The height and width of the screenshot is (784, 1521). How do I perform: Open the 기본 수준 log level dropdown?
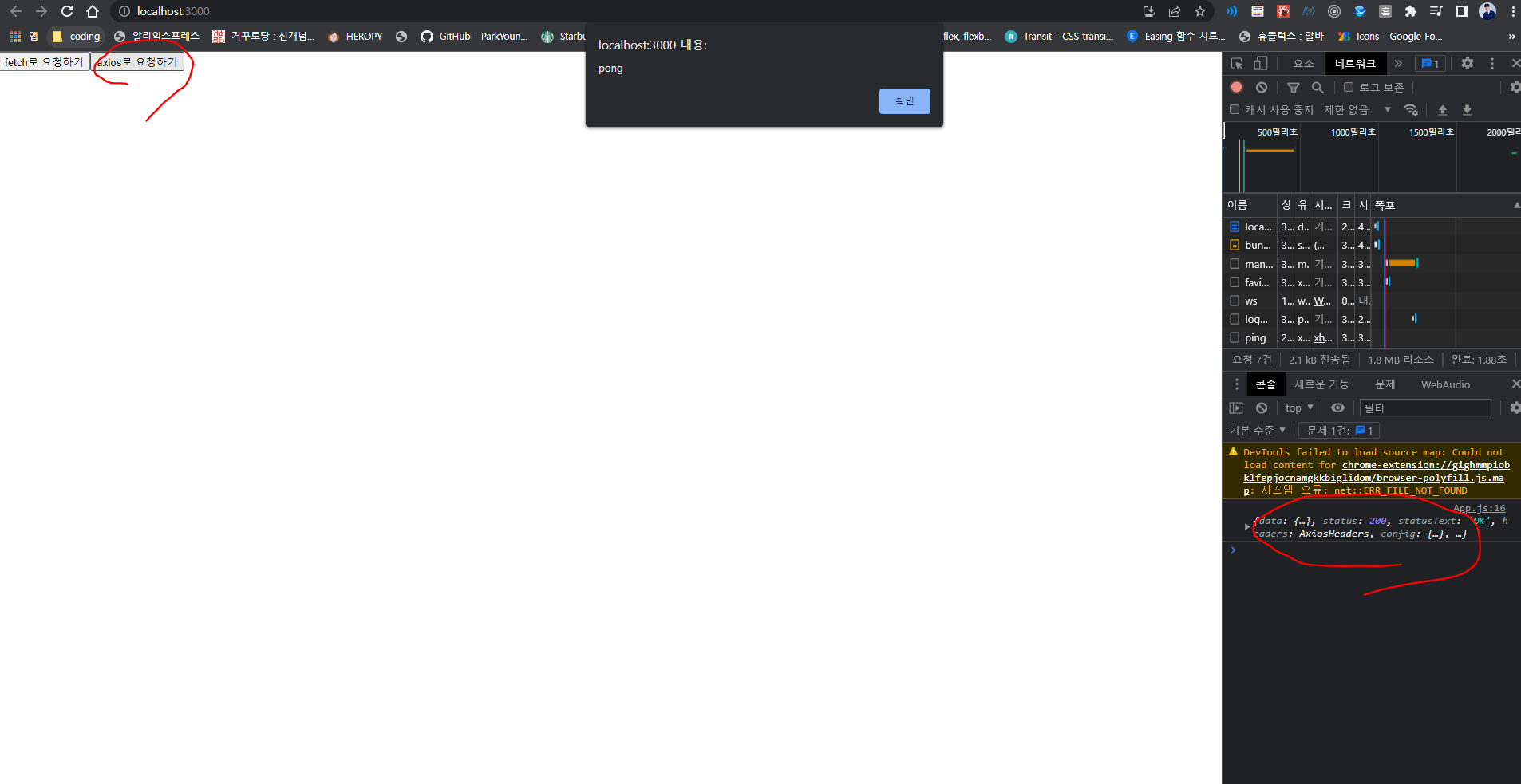click(x=1258, y=431)
